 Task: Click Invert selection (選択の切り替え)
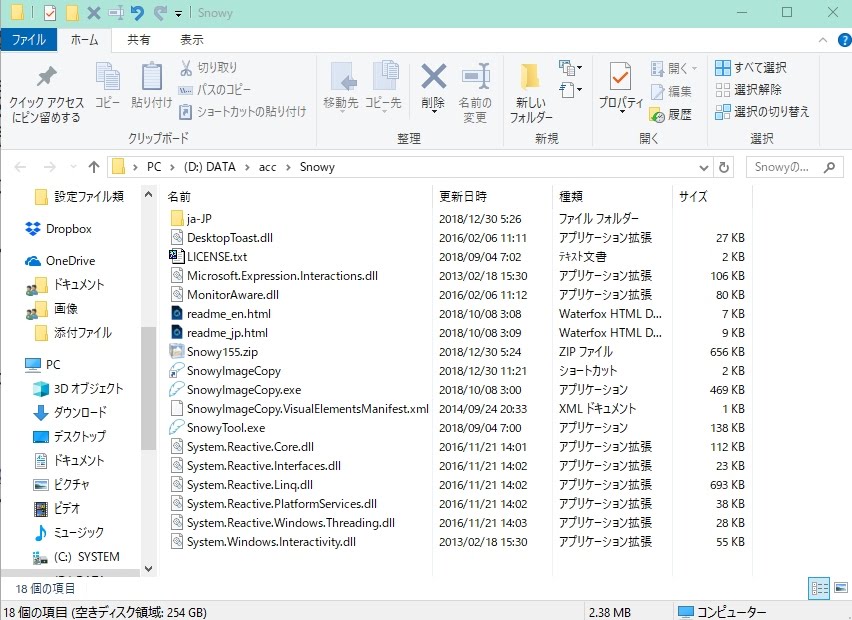click(x=762, y=112)
